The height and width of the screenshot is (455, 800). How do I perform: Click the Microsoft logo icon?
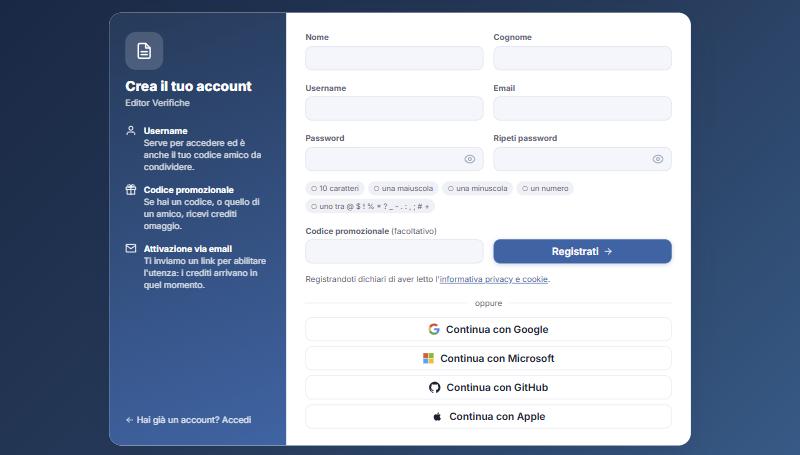pos(428,359)
